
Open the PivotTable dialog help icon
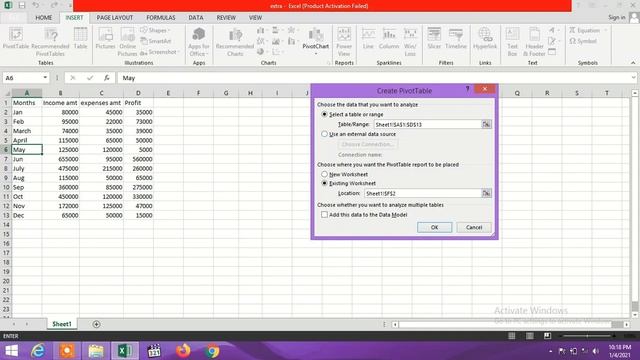pos(467,89)
